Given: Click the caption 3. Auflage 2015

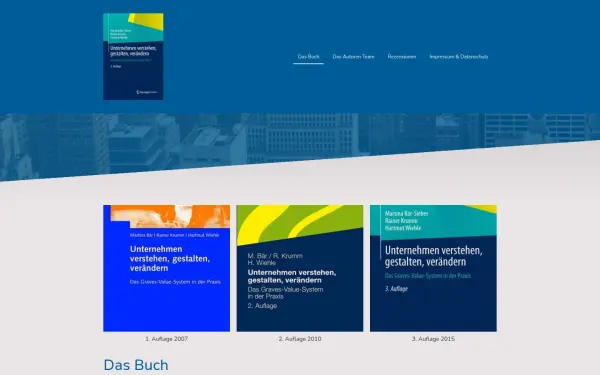Looking at the screenshot, I should [x=433, y=339].
